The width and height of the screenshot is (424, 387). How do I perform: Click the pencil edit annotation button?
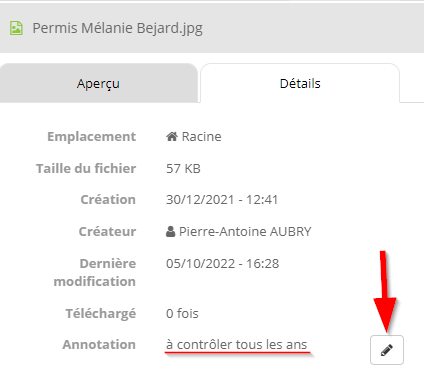(387, 350)
